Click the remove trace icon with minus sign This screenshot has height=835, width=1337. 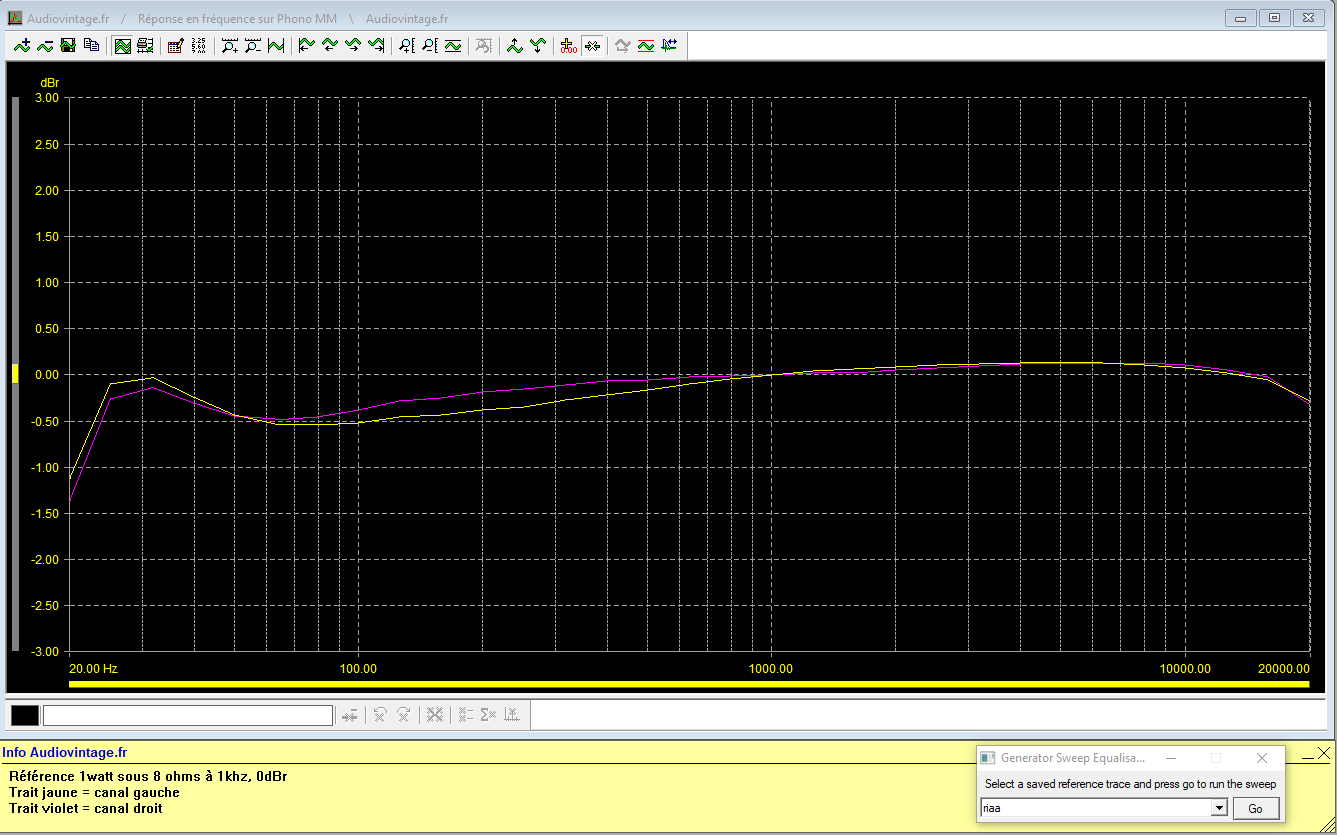(x=45, y=45)
